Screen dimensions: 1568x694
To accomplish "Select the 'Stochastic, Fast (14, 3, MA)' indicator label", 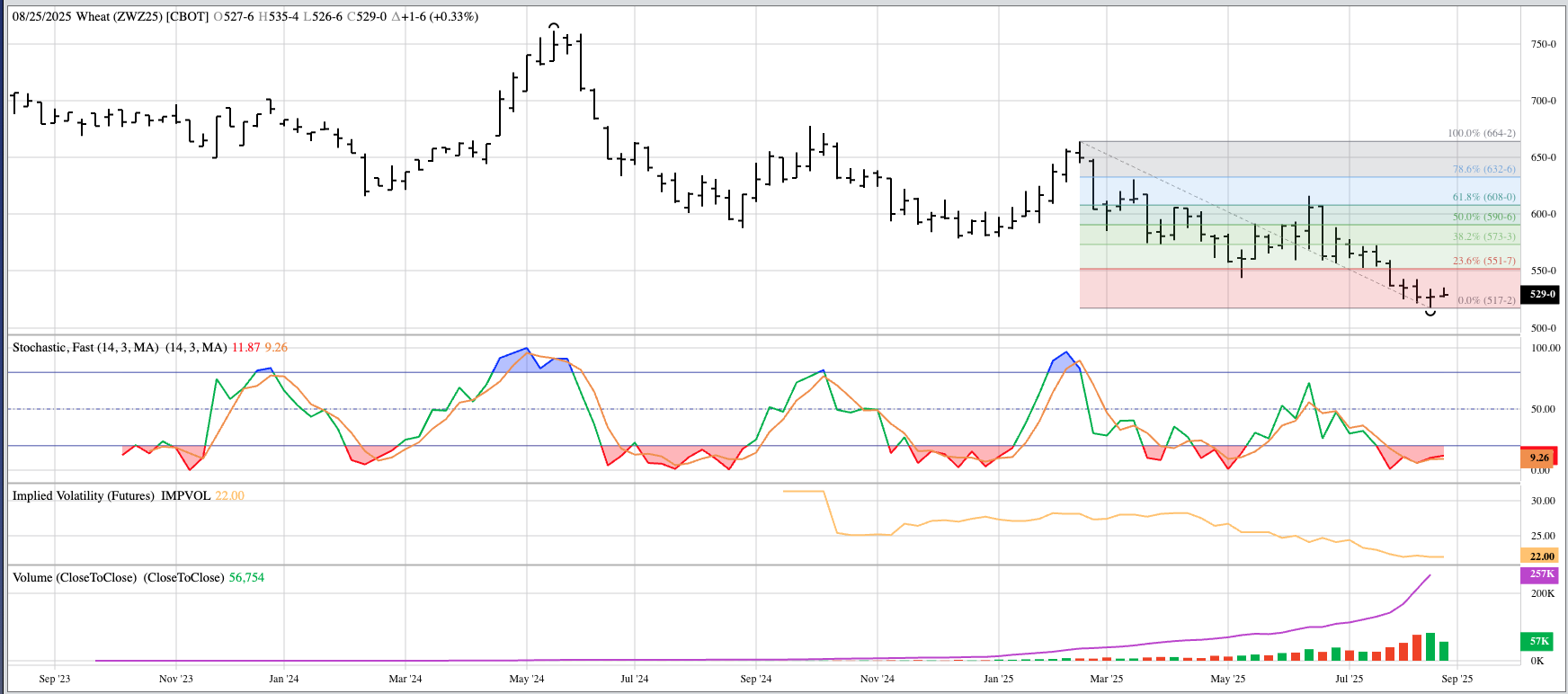I will pyautogui.click(x=85, y=347).
